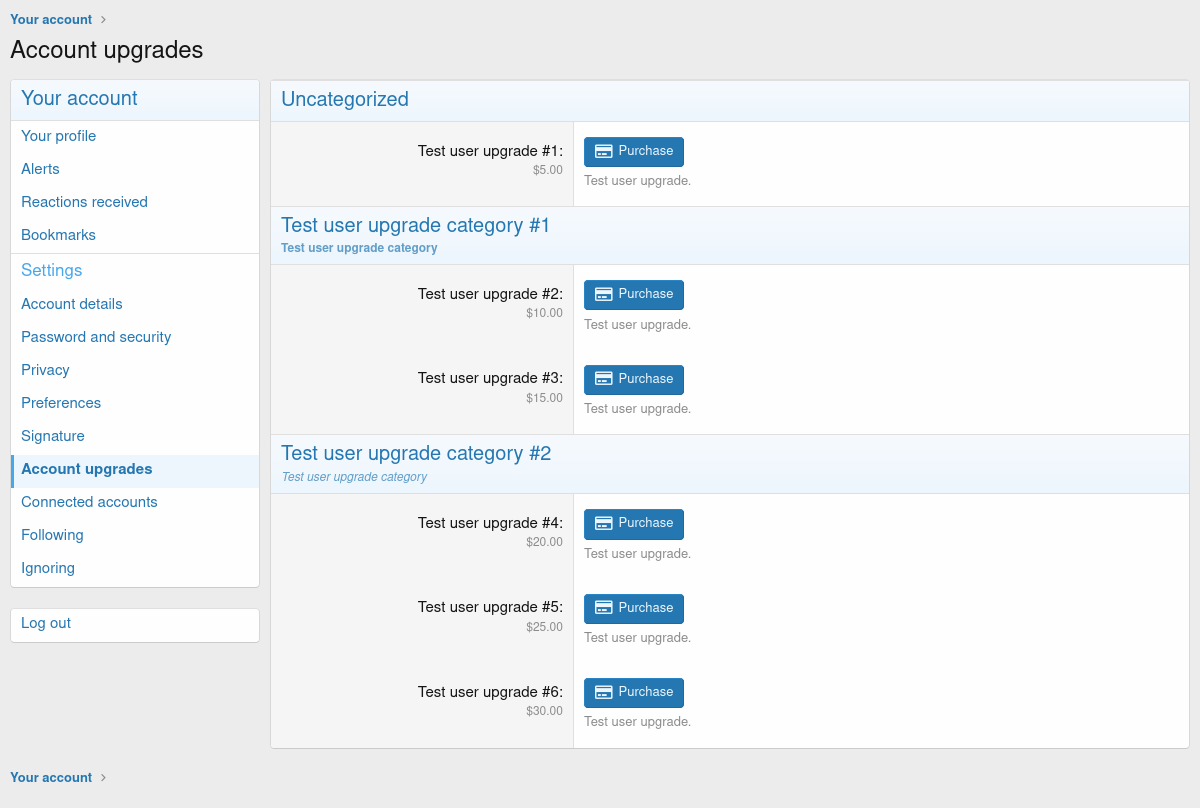Go to Your profile page

(x=59, y=136)
